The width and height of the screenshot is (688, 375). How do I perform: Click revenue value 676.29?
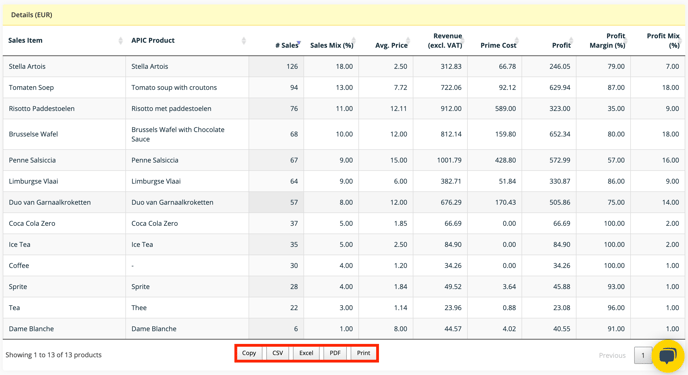451,203
